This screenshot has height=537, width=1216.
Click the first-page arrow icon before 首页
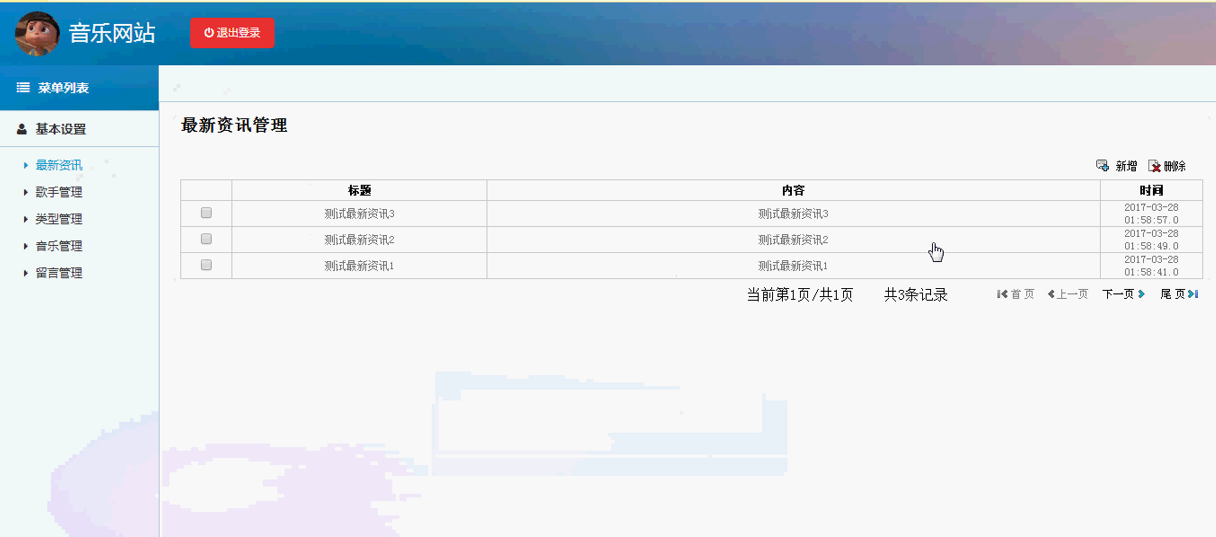click(x=1003, y=295)
